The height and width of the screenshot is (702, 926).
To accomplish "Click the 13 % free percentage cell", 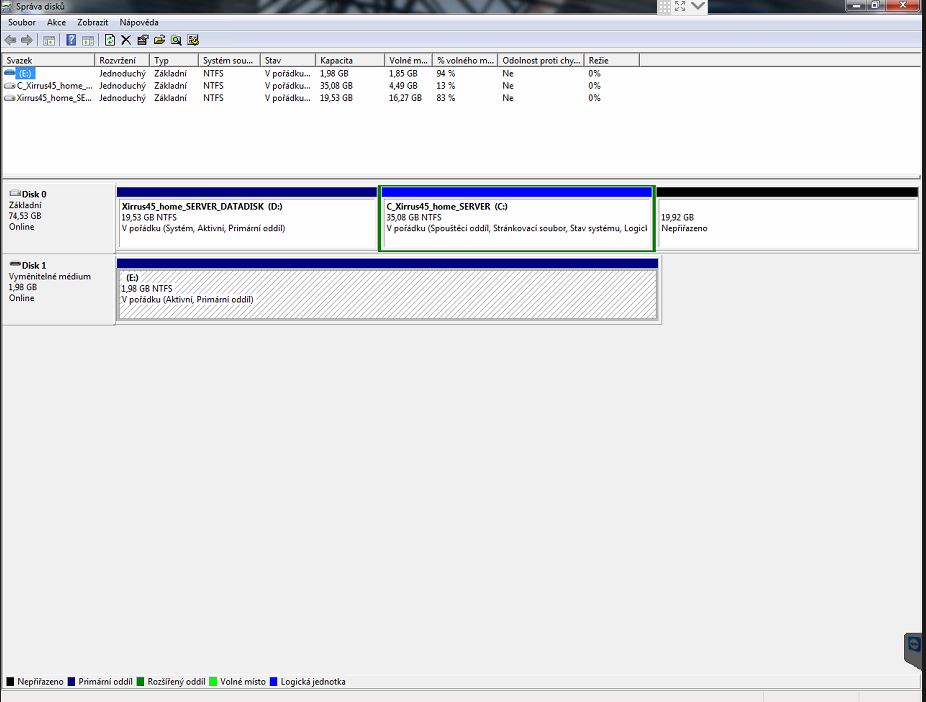I will (445, 86).
